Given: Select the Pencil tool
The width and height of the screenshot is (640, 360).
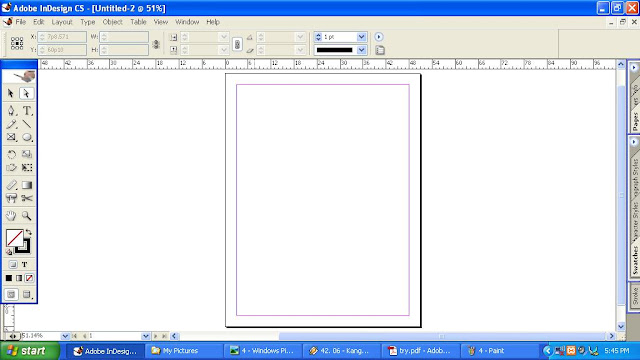Looking at the screenshot, I should pos(11,124).
